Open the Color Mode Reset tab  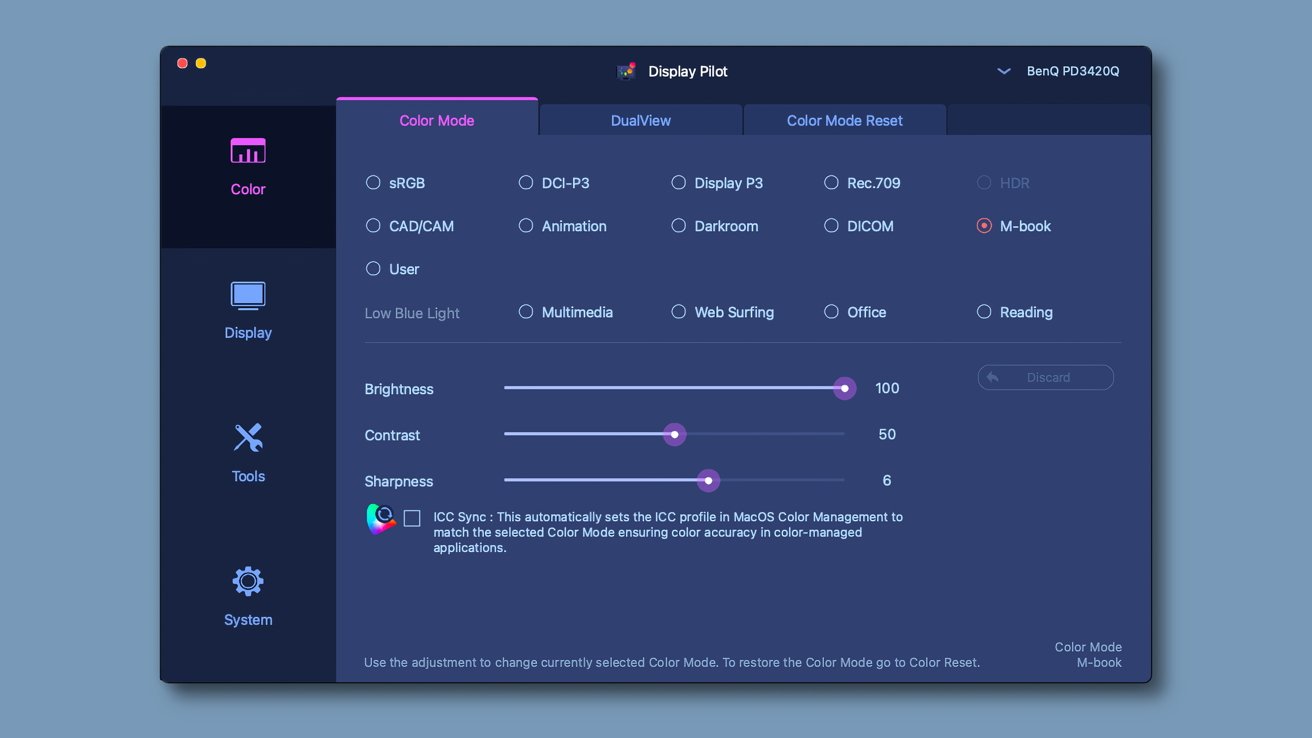(845, 120)
